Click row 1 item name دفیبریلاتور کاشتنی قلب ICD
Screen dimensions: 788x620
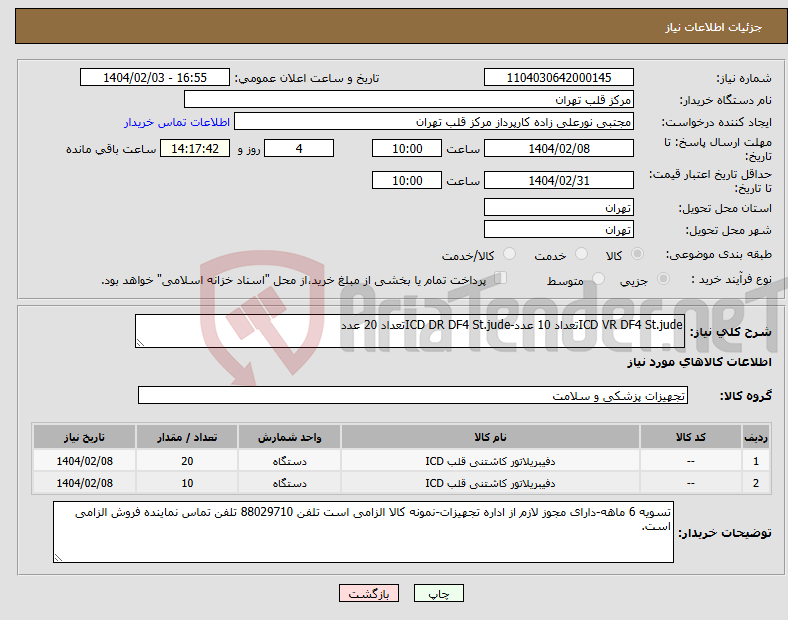click(x=490, y=461)
